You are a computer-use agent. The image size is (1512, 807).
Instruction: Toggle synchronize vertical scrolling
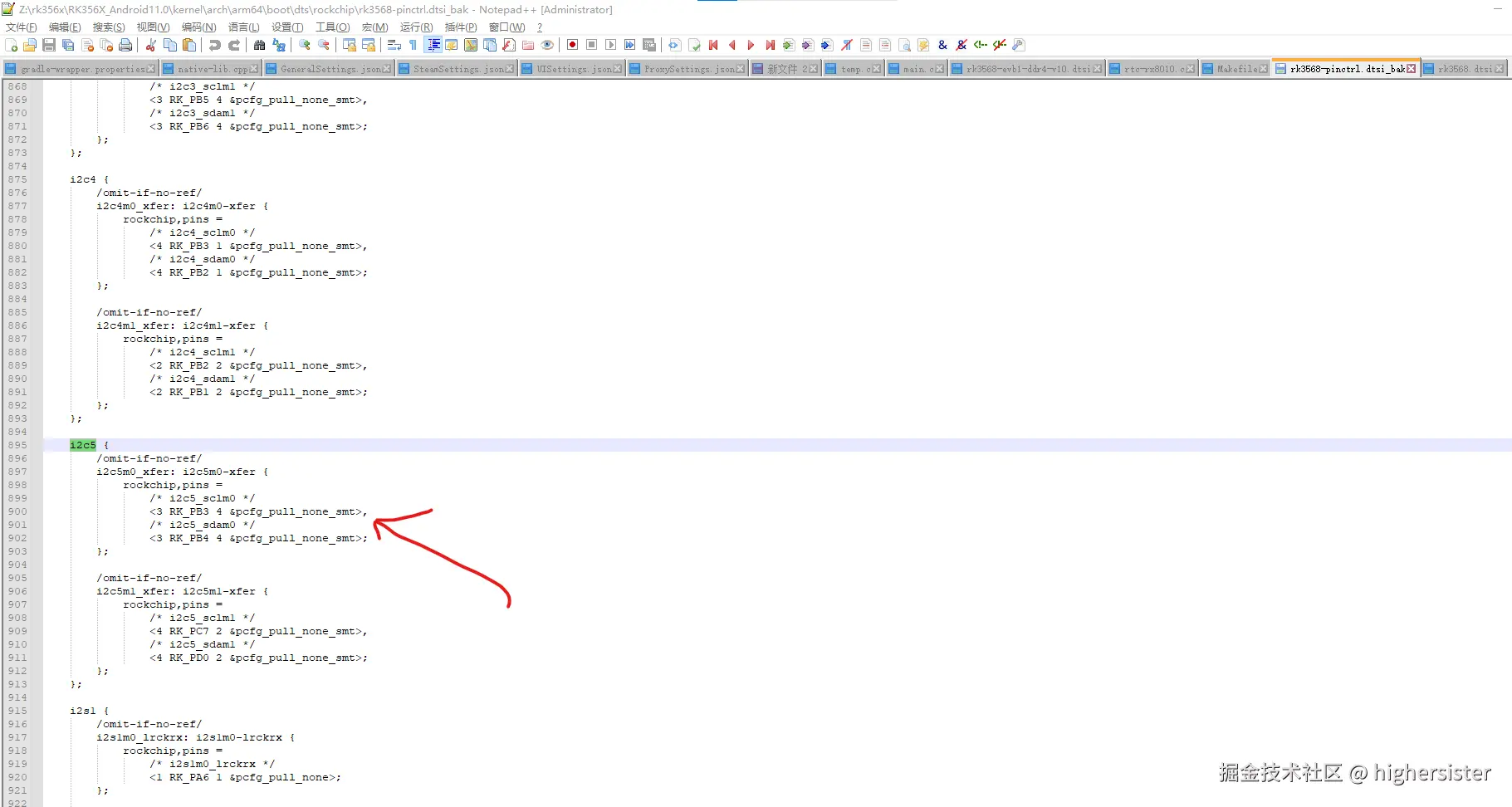[x=350, y=45]
